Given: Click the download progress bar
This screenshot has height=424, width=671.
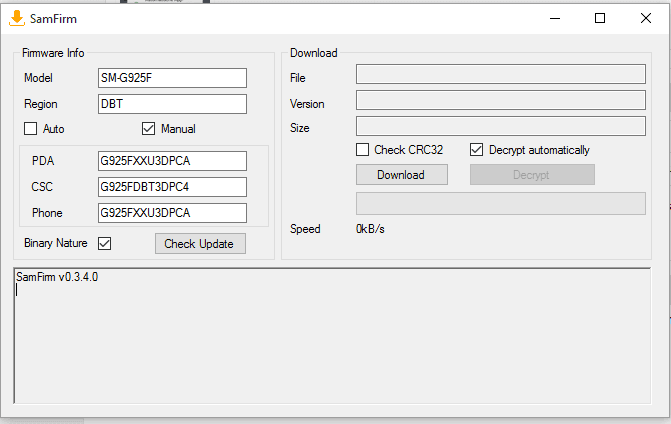Looking at the screenshot, I should pos(501,203).
